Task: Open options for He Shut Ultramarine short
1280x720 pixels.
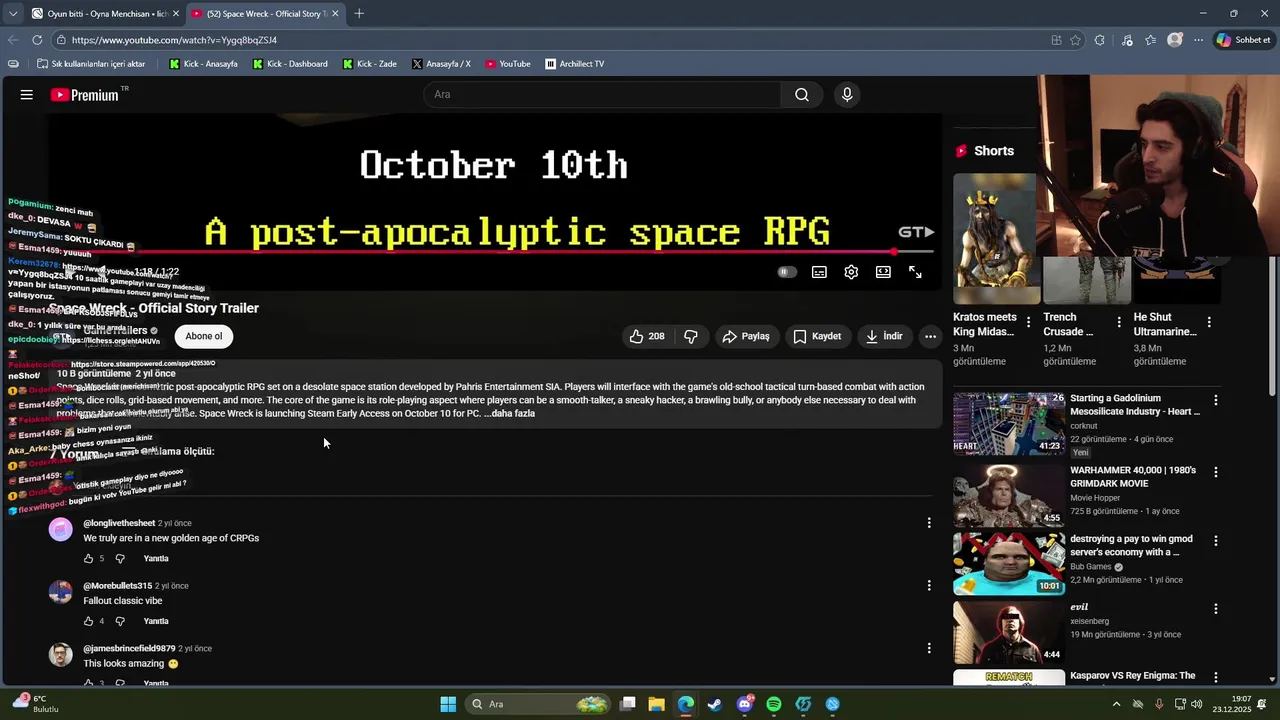Action: pyautogui.click(x=1209, y=322)
